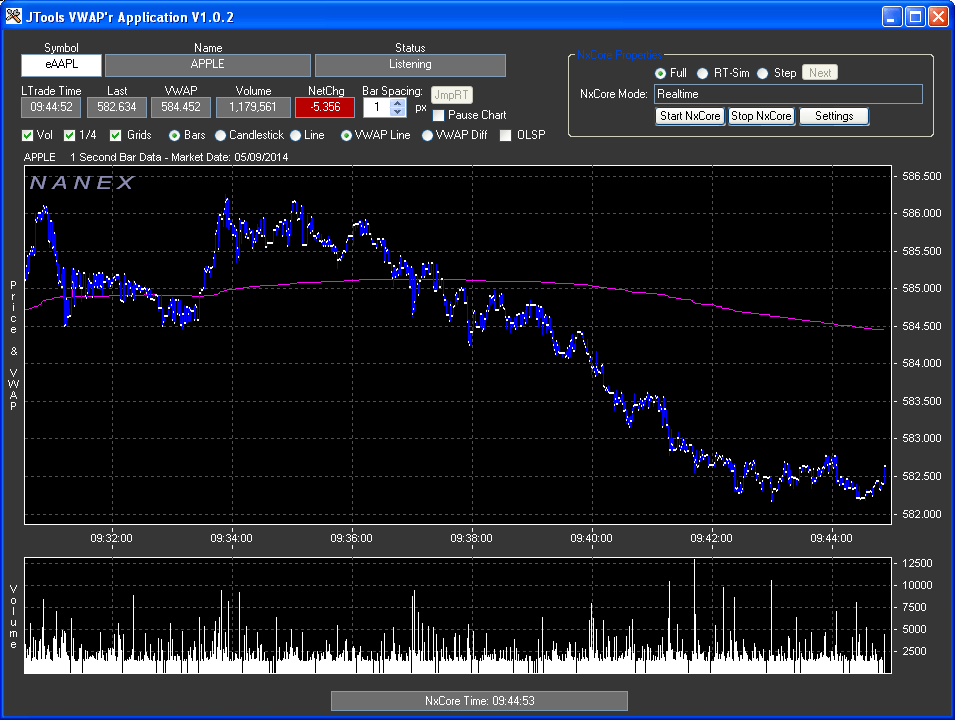Enable the OLSP checkbox
Viewport: 955px width, 720px height.
click(506, 135)
